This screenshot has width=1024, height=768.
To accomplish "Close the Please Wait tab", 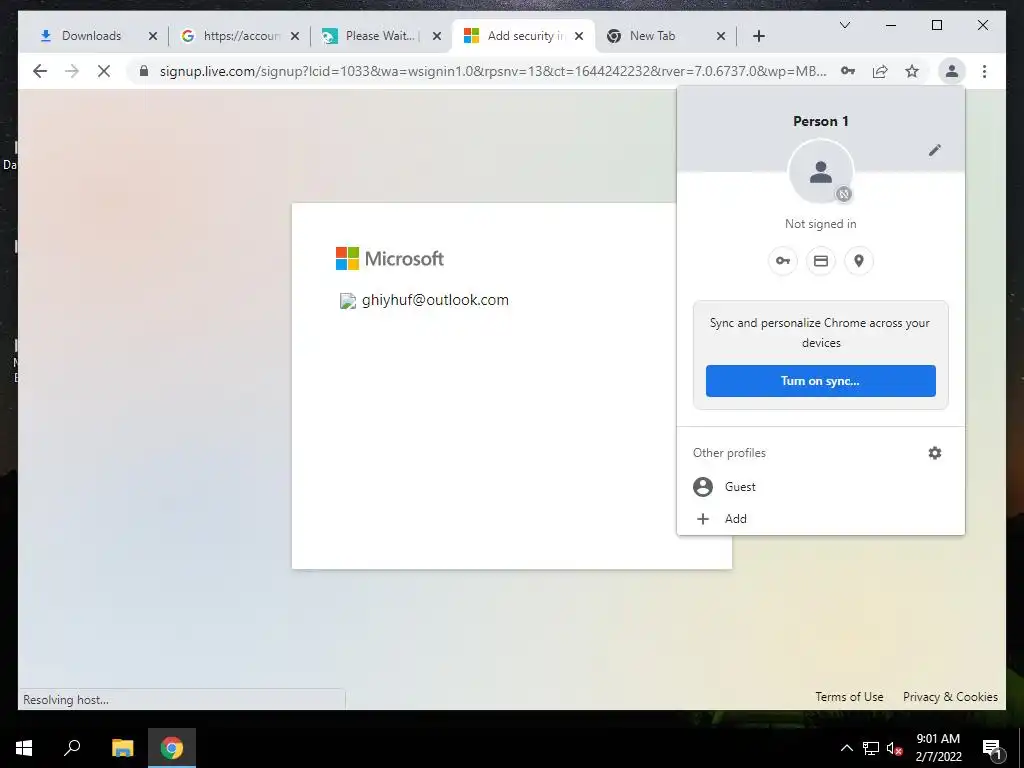I will coord(437,36).
